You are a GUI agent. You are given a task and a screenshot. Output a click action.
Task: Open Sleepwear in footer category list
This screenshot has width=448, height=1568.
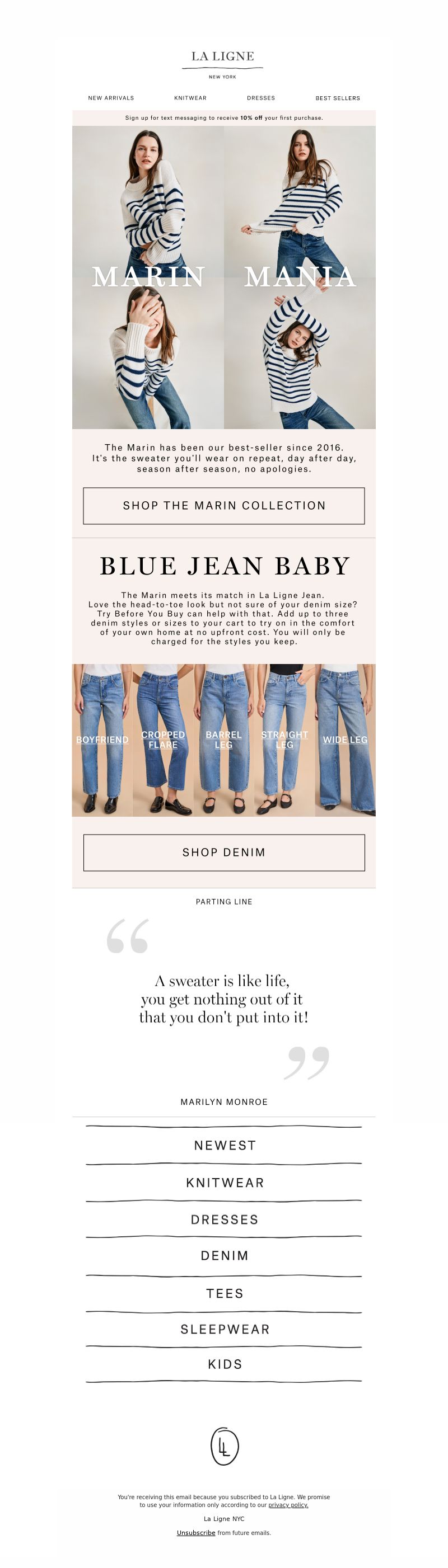click(x=225, y=1329)
